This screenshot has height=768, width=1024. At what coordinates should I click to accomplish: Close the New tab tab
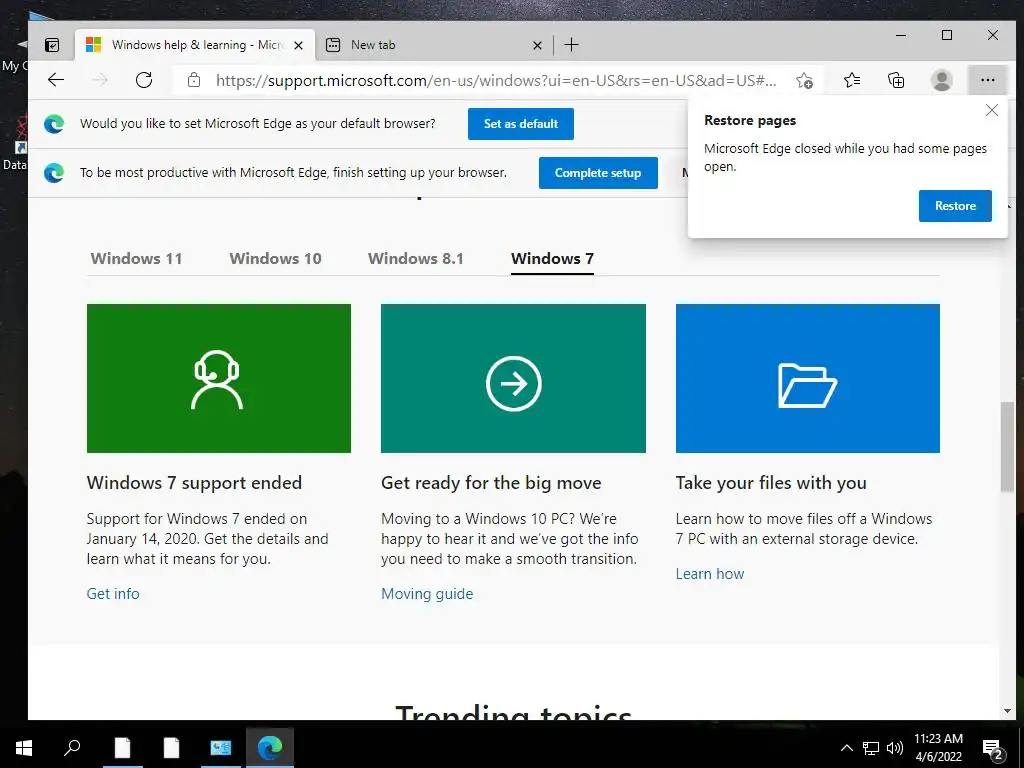537,46
